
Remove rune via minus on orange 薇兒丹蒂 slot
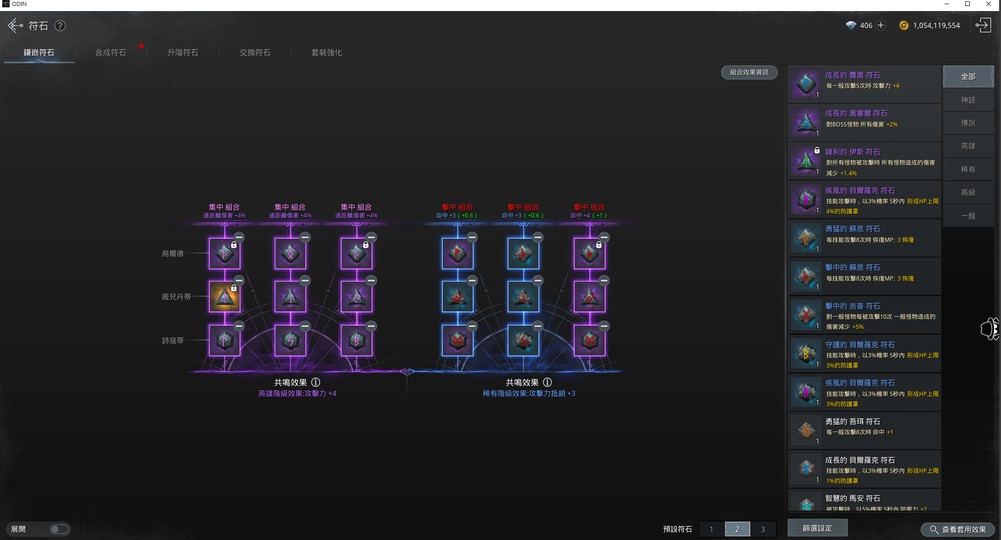[239, 280]
